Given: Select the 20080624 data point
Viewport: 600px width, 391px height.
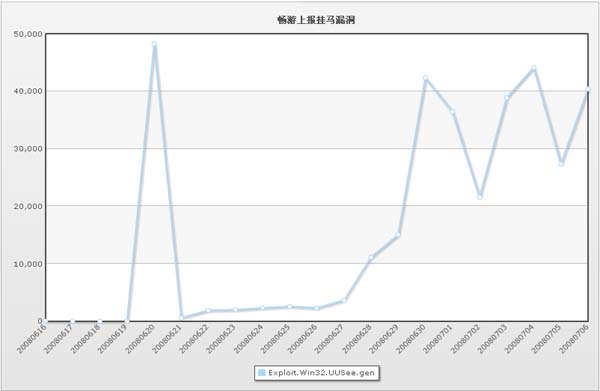Looking at the screenshot, I should 262,308.
